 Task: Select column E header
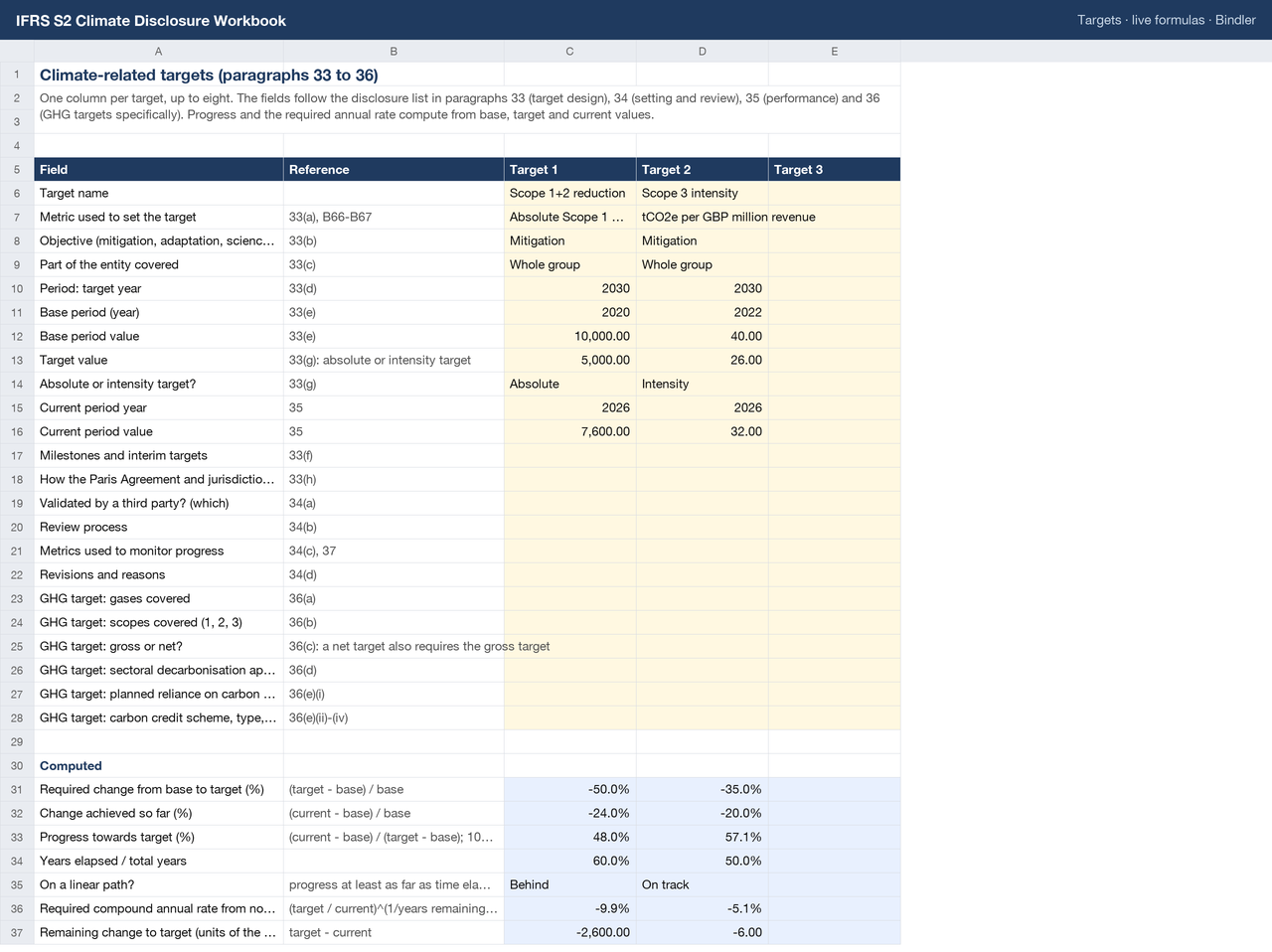coord(834,51)
